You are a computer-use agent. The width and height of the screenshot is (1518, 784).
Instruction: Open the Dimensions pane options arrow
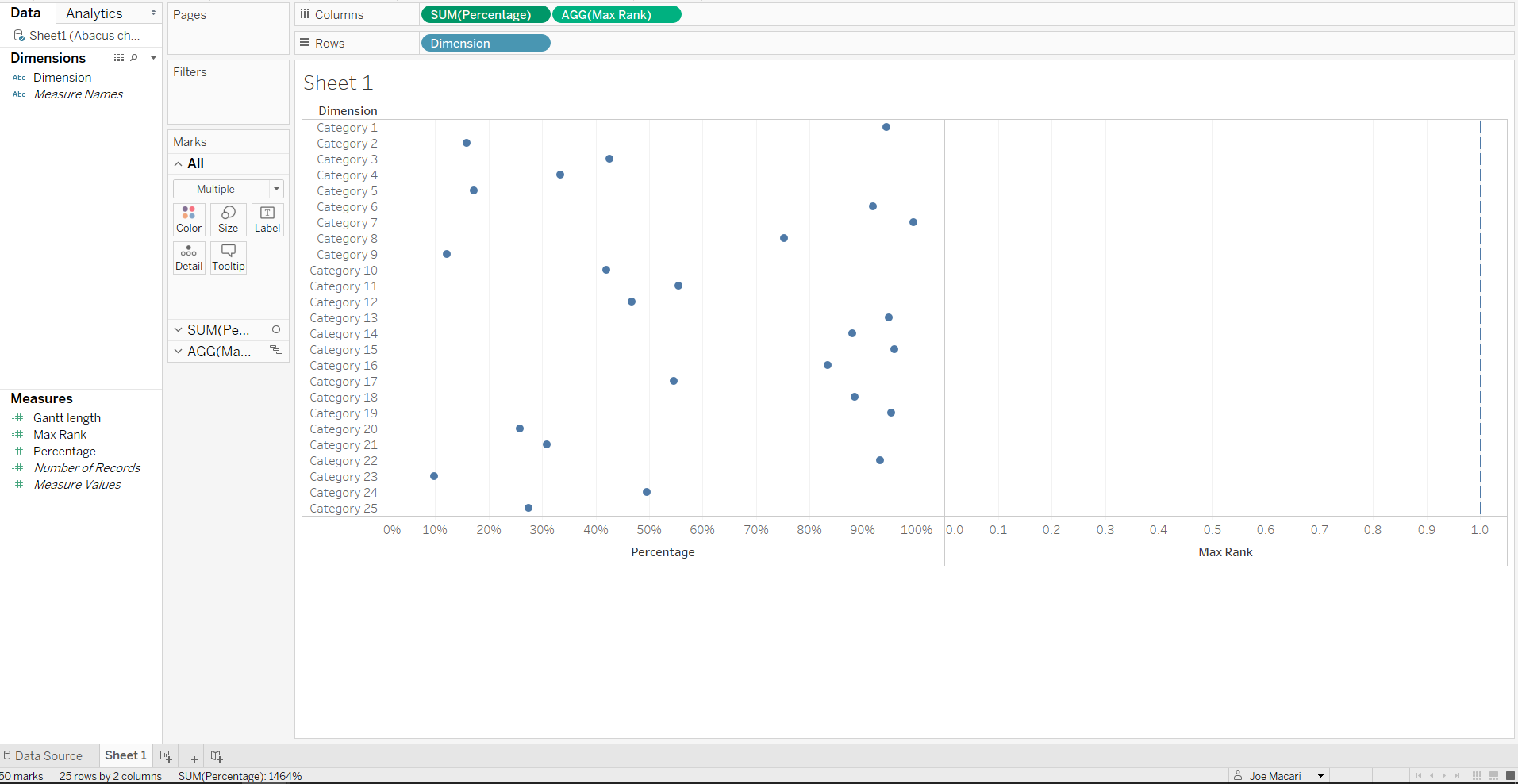(152, 57)
